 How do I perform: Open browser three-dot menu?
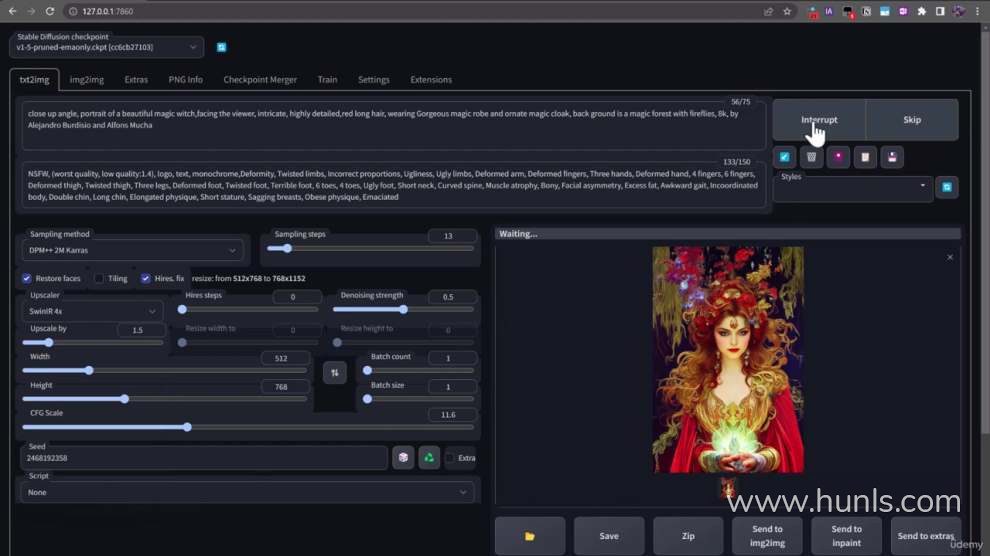pyautogui.click(x=977, y=11)
